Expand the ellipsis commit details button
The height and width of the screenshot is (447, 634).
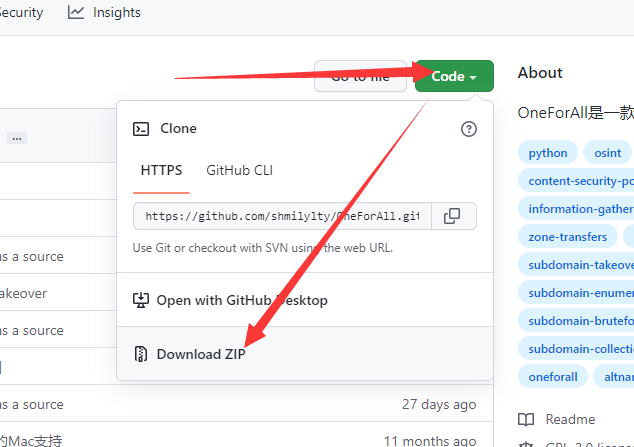coord(17,138)
